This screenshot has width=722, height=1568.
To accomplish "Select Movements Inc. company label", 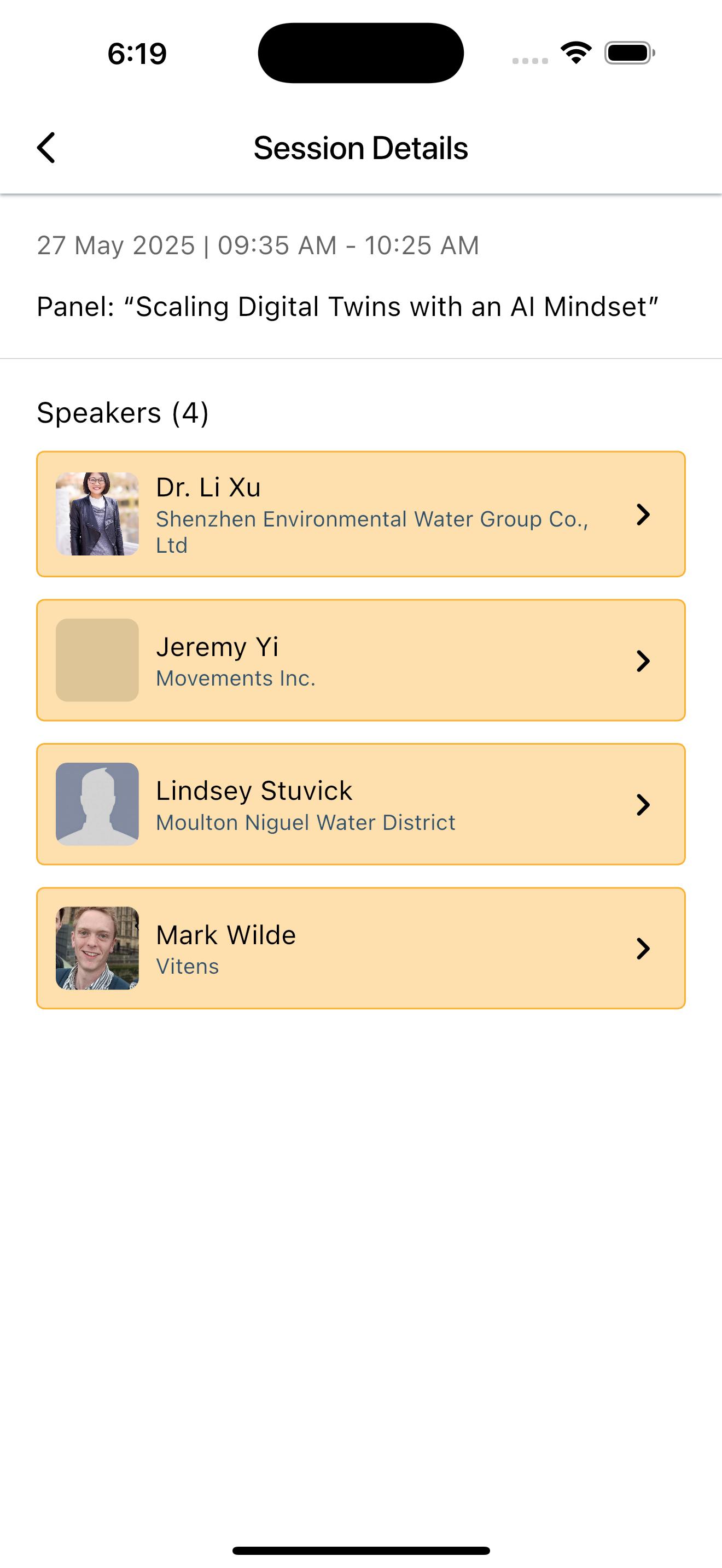I will (236, 678).
